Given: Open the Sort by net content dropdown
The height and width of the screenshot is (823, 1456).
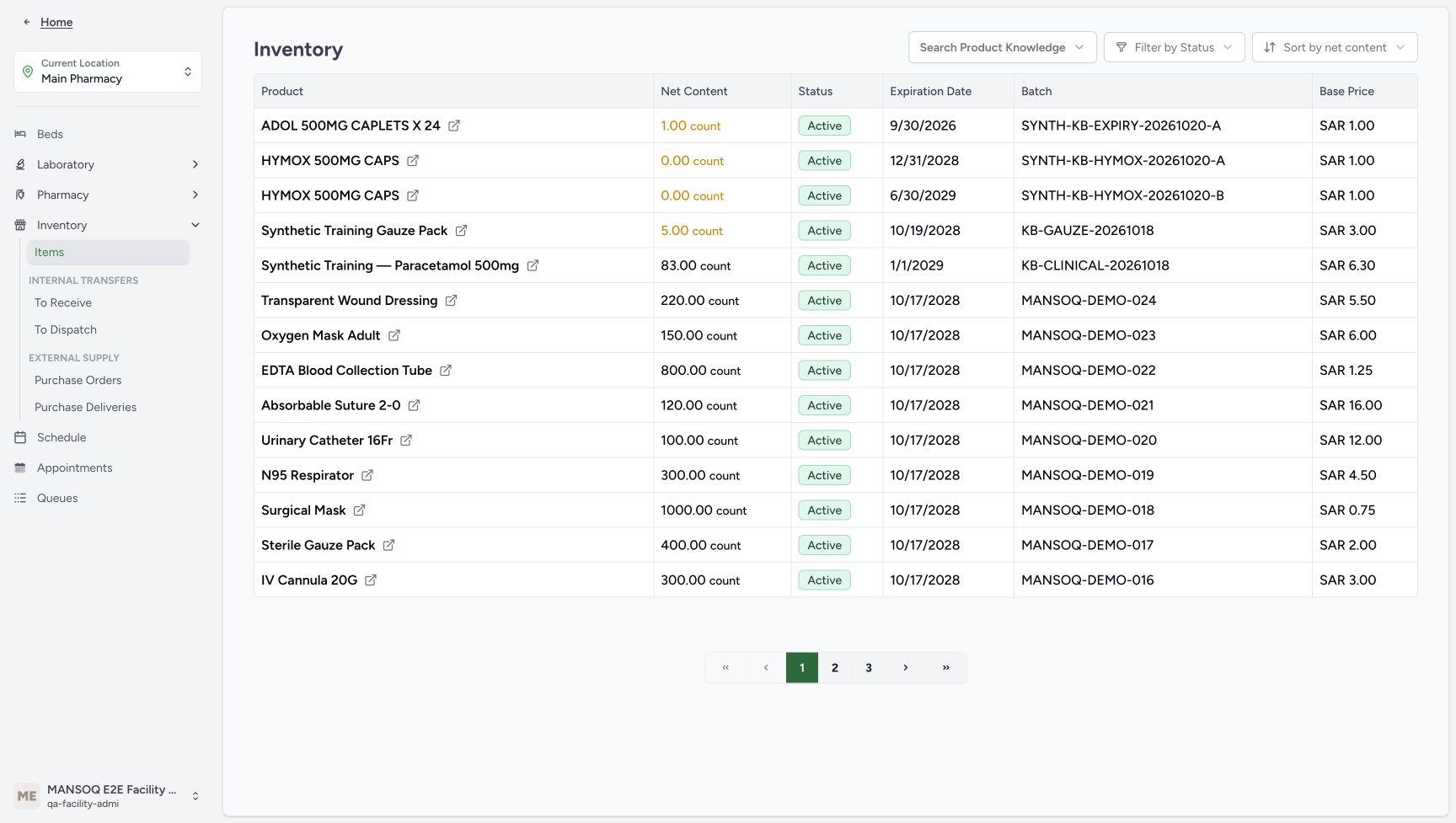Looking at the screenshot, I should [x=1335, y=47].
